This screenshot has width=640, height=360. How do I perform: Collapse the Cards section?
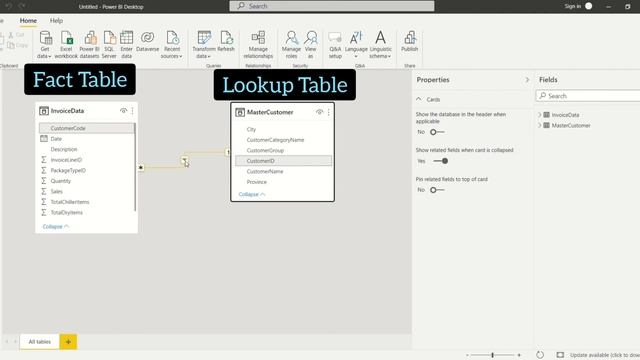pos(419,99)
